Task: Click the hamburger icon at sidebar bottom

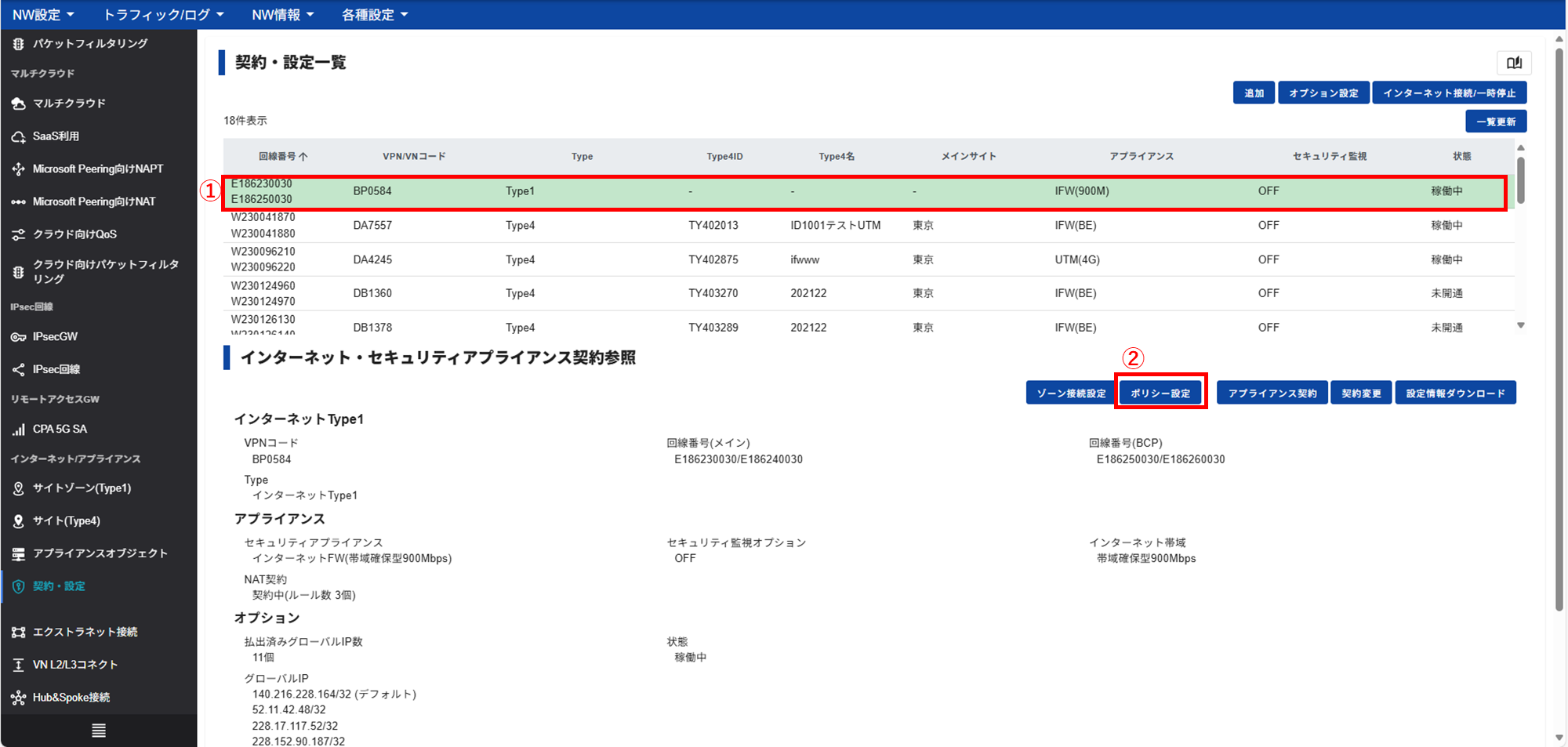Action: pyautogui.click(x=99, y=731)
